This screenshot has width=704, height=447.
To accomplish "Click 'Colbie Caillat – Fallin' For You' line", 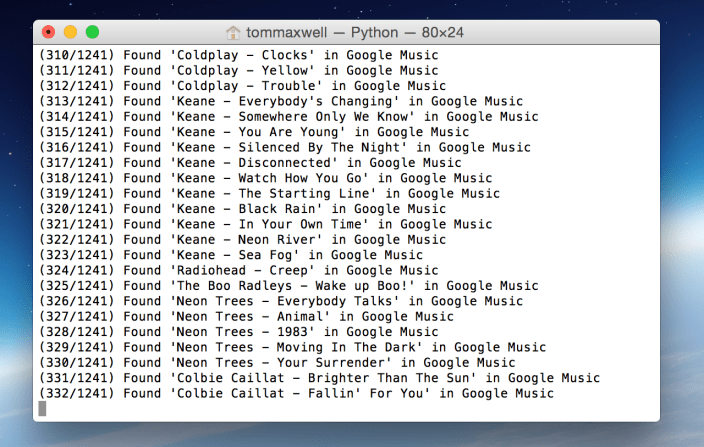I will [x=296, y=393].
